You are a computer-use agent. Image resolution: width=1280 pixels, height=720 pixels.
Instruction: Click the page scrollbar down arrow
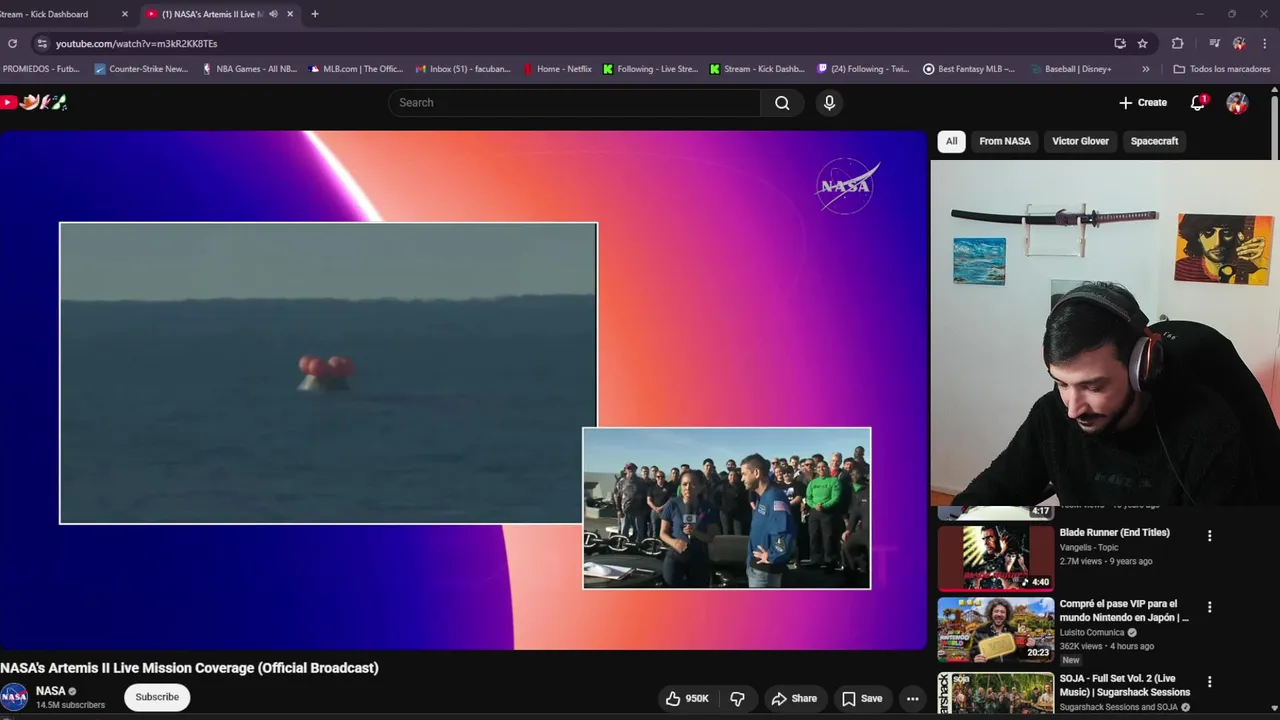[1274, 710]
